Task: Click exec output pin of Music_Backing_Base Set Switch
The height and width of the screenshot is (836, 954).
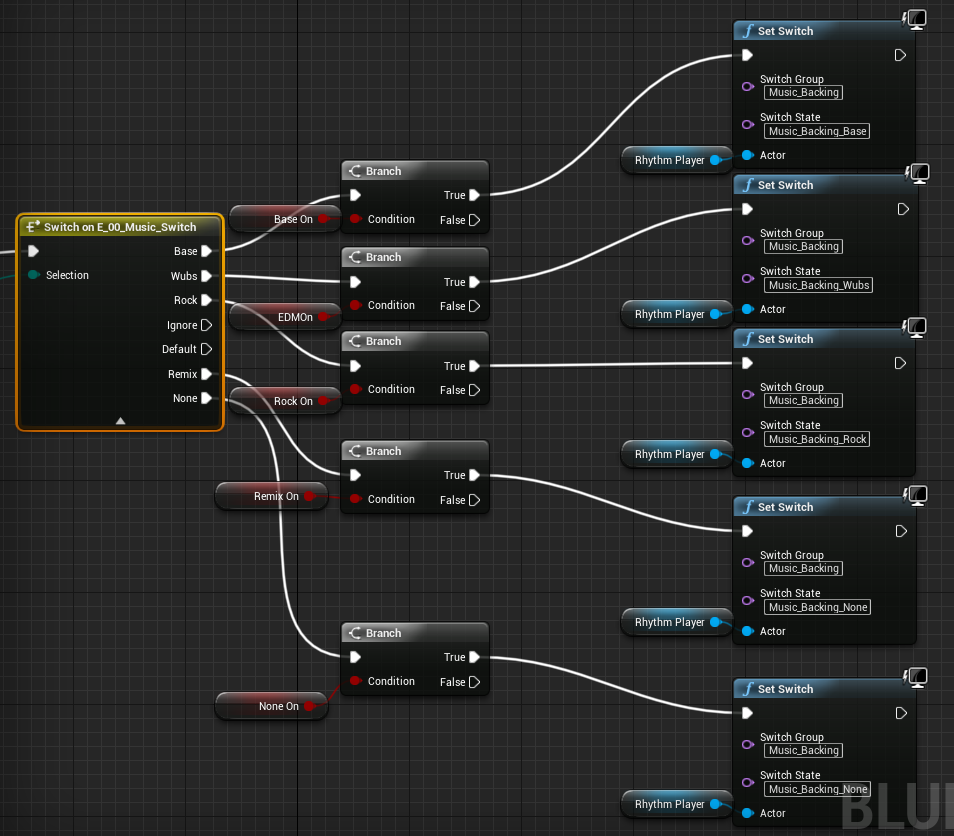Action: point(900,55)
